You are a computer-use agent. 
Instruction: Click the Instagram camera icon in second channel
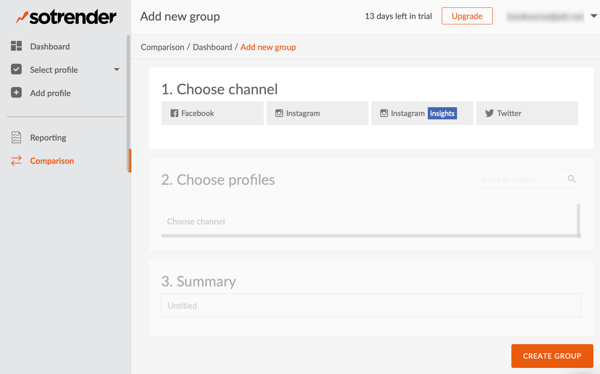click(x=279, y=113)
